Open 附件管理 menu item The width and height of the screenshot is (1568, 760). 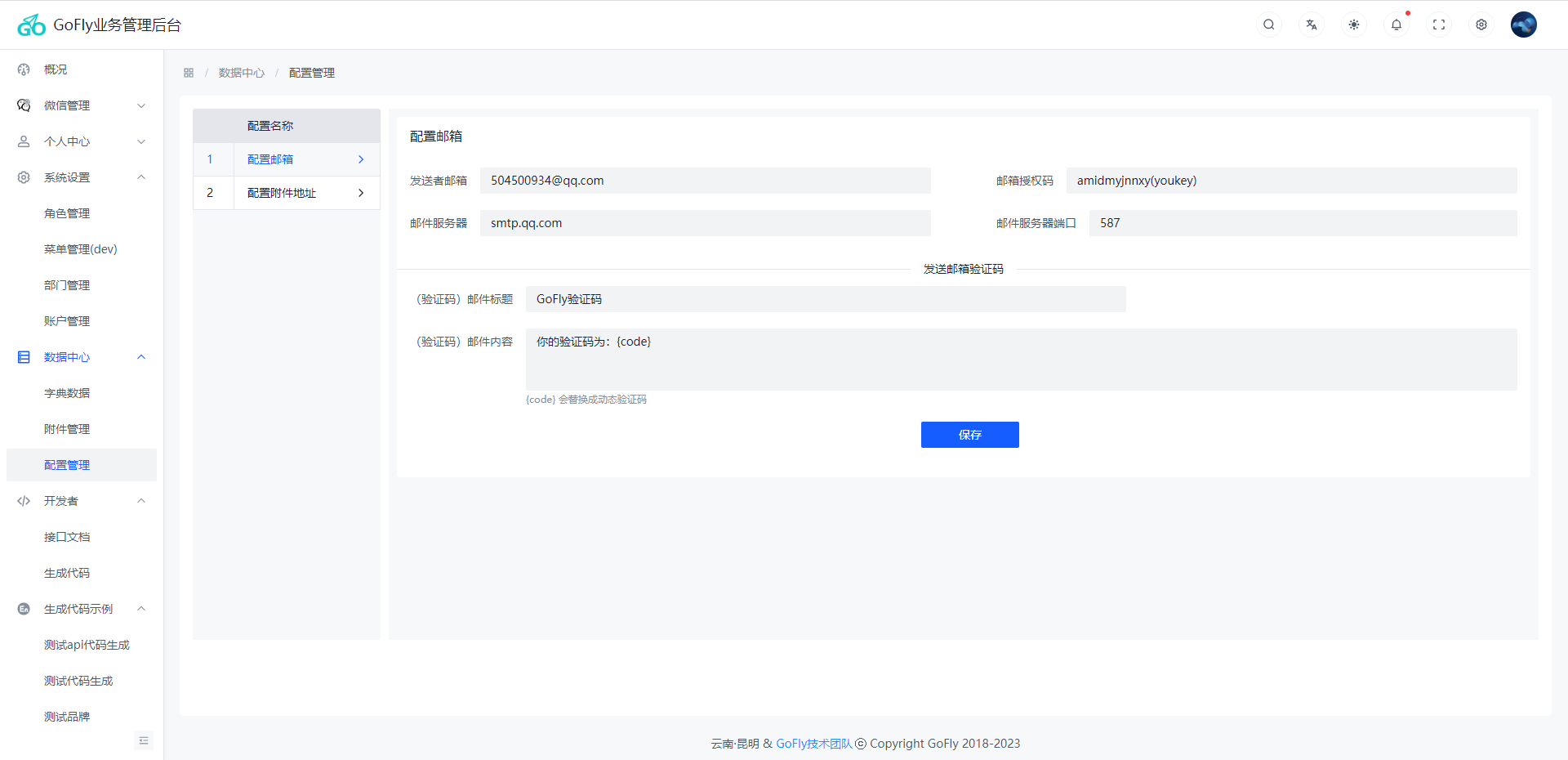67,429
